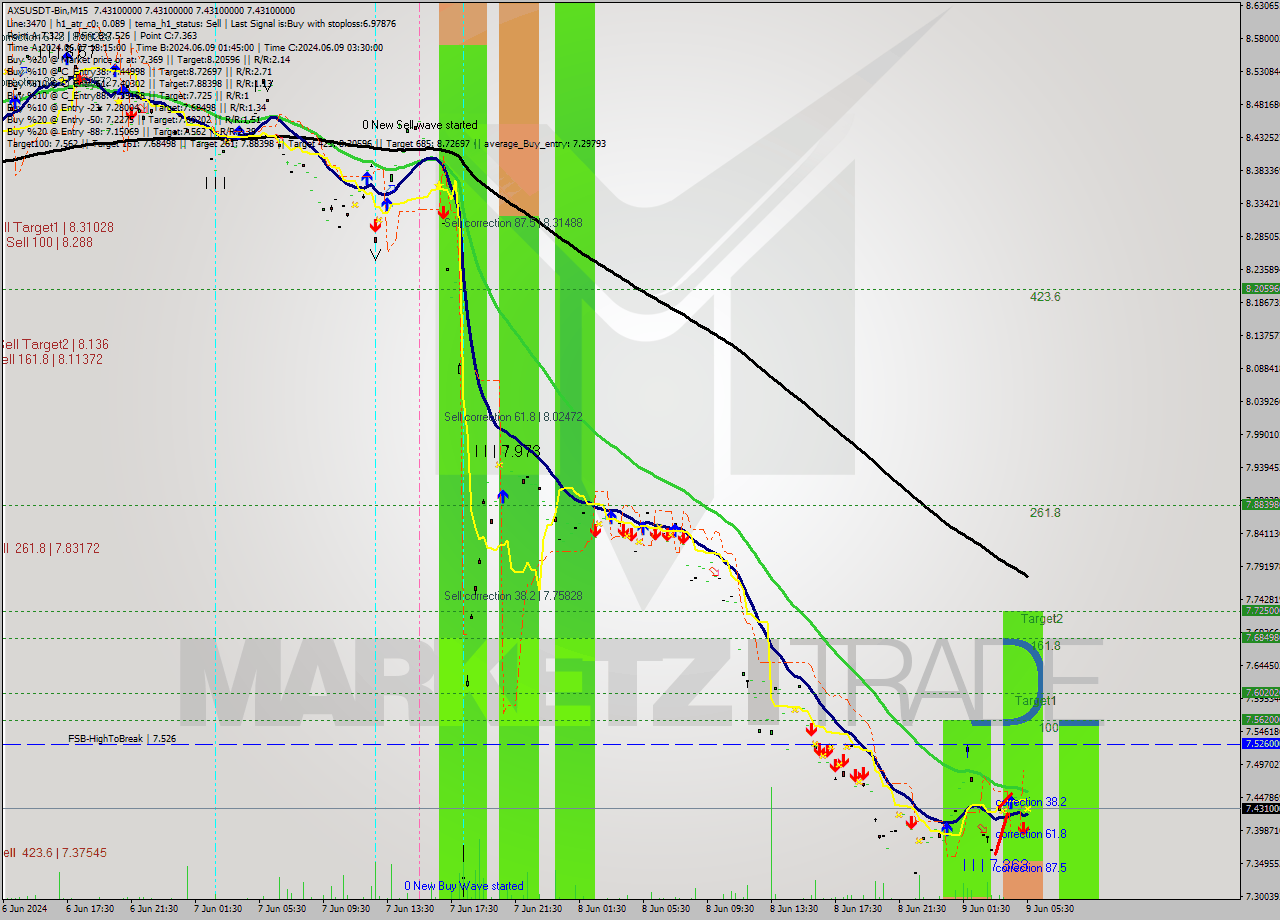
Task: Click the 'Sell Target2 | 8.136' label
Action: [x=54, y=344]
